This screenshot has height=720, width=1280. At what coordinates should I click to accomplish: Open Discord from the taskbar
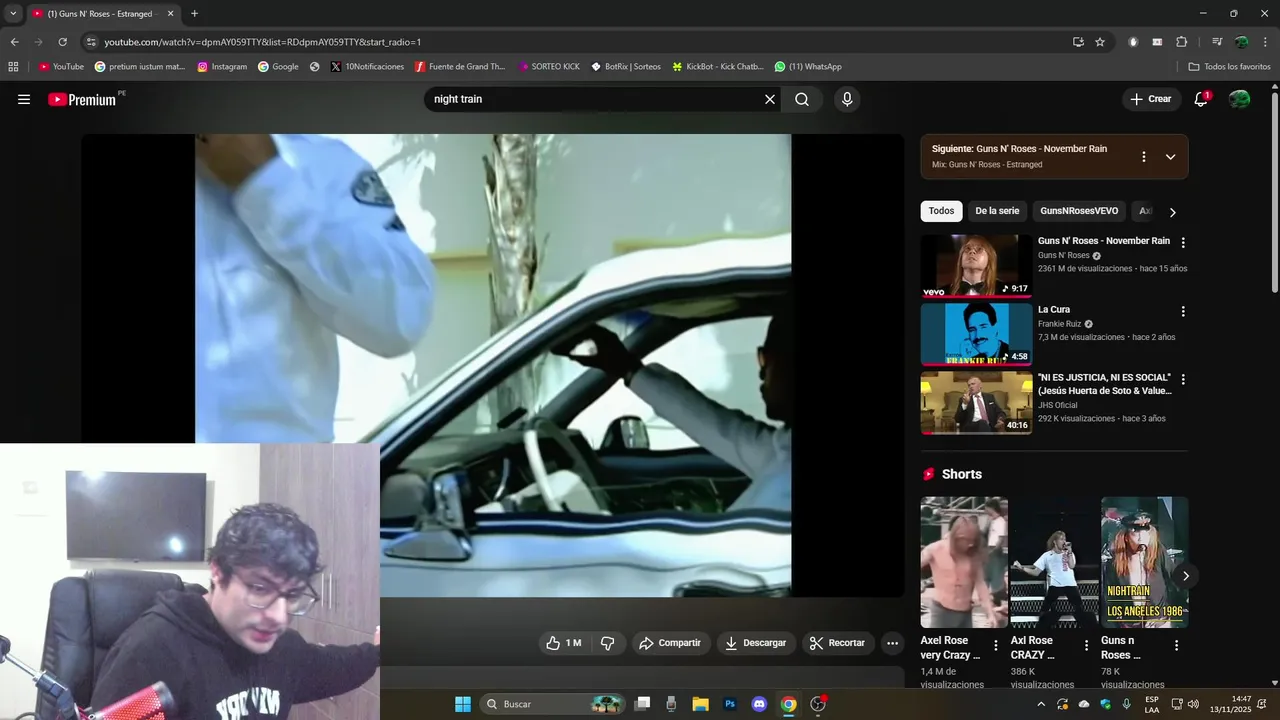click(x=759, y=704)
